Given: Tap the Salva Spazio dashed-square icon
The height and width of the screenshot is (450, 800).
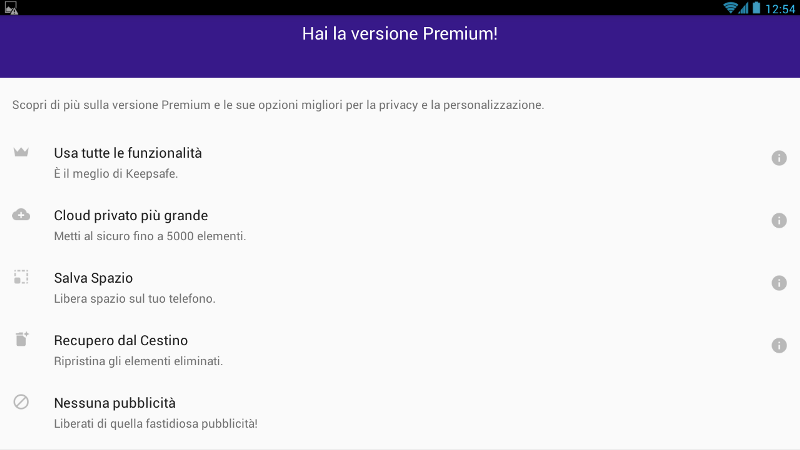Looking at the screenshot, I should point(21,277).
